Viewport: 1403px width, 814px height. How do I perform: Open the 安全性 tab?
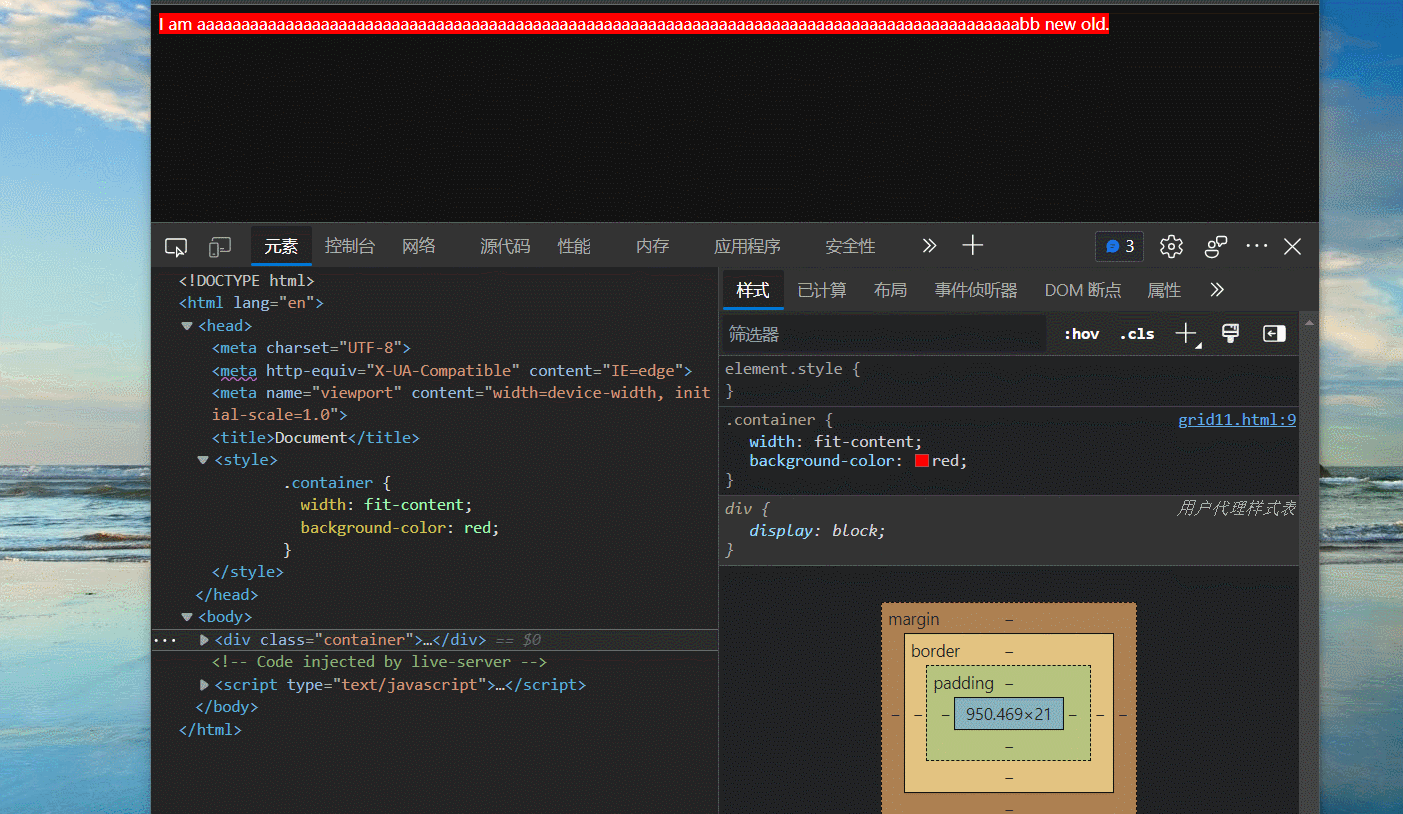(x=850, y=246)
